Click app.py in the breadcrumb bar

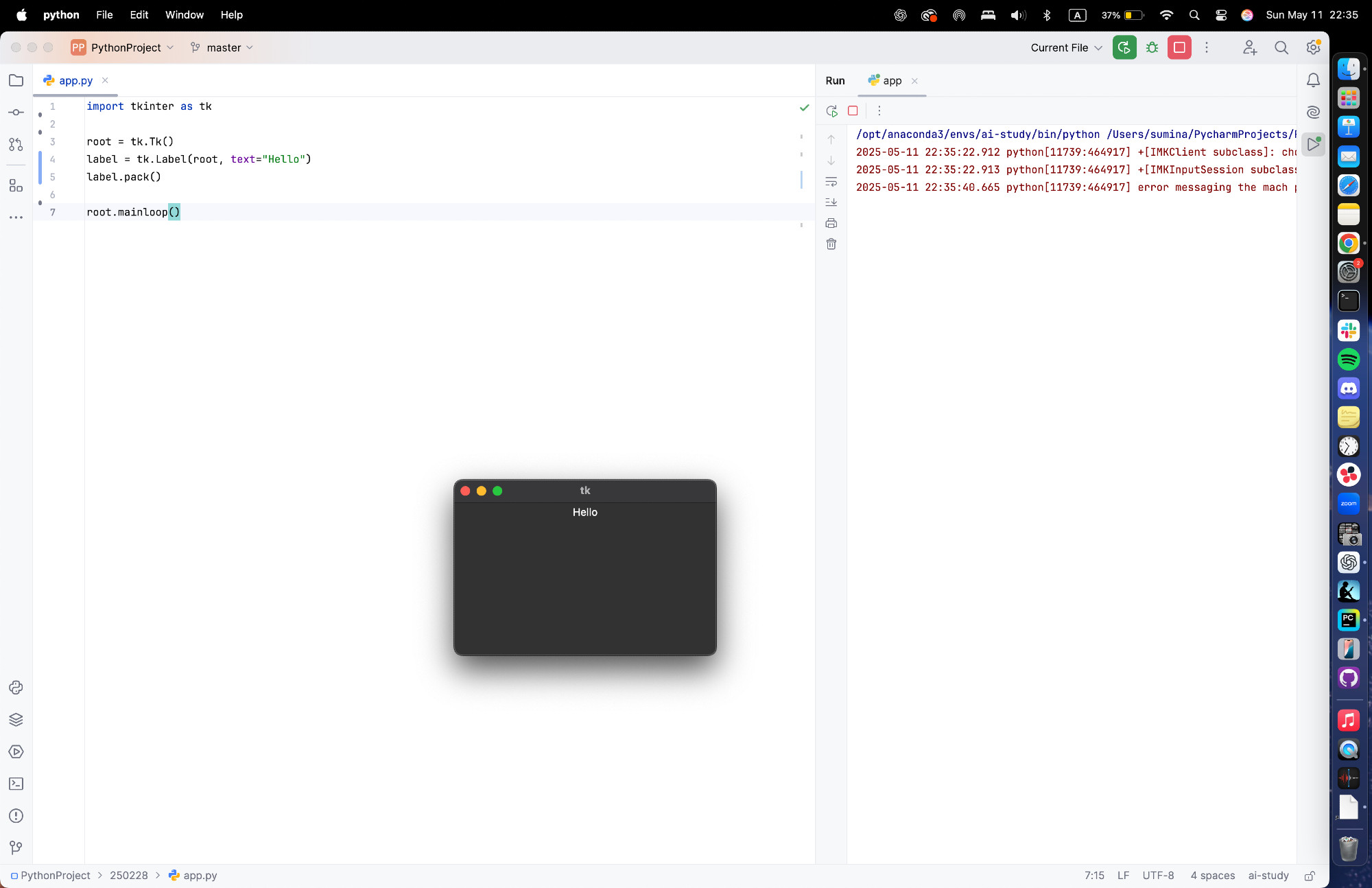(x=193, y=876)
